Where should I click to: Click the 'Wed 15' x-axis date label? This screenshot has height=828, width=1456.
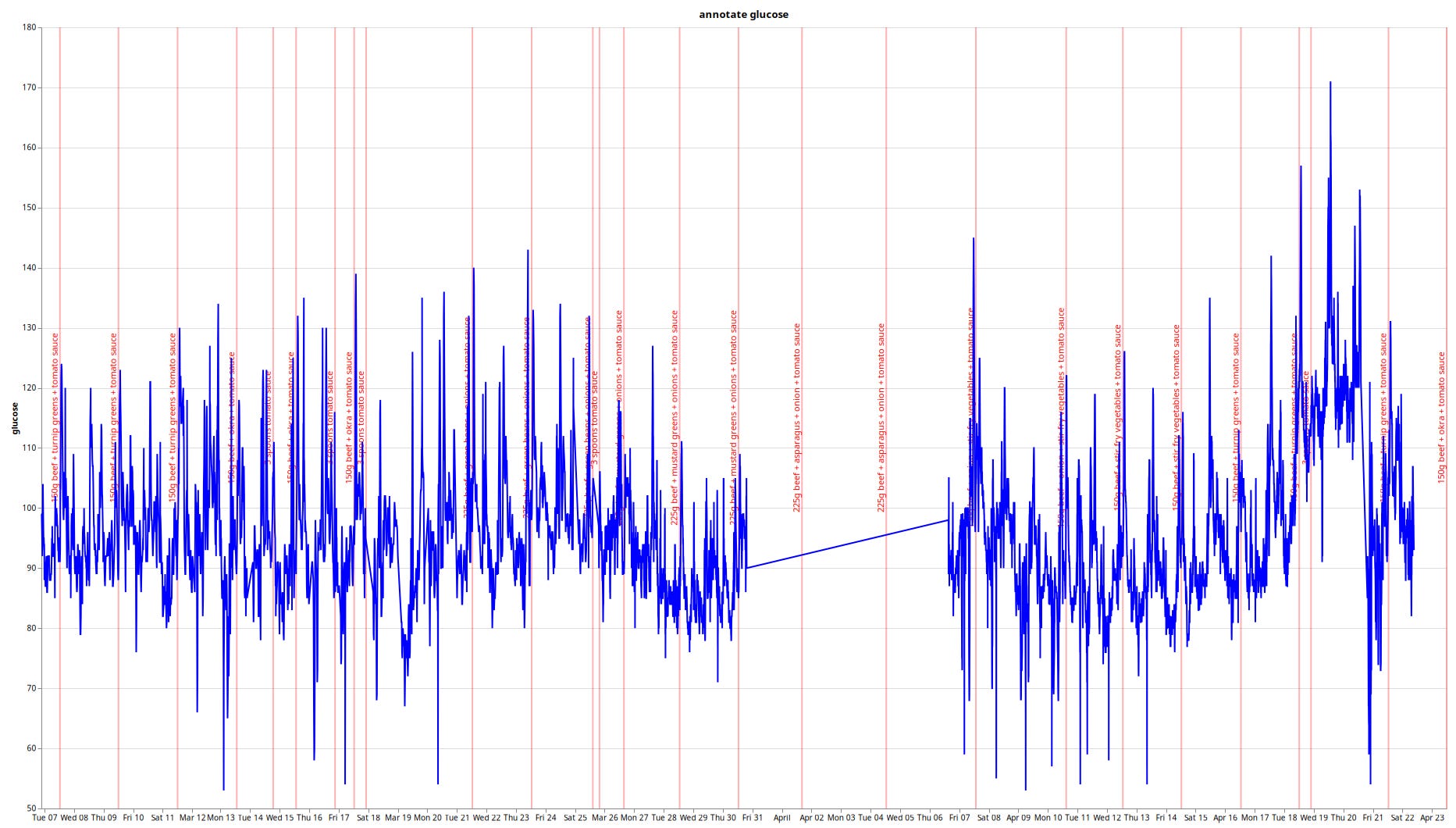280,819
